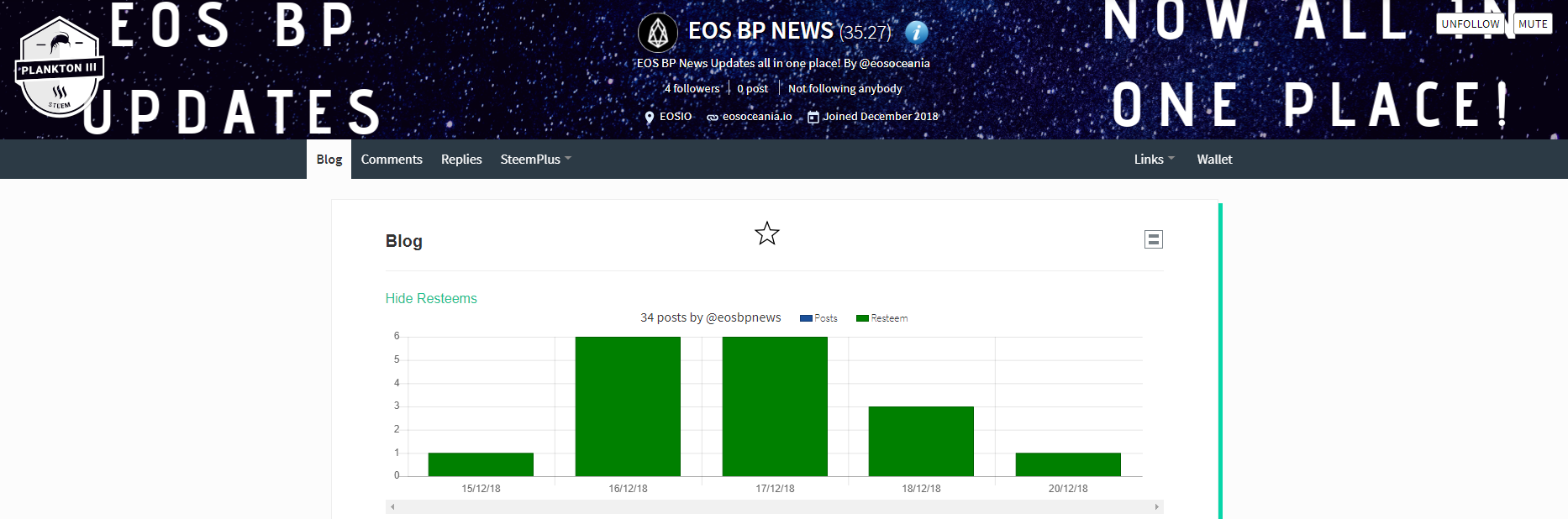
Task: Click the location pin icon next to EOSIO
Action: click(x=649, y=118)
